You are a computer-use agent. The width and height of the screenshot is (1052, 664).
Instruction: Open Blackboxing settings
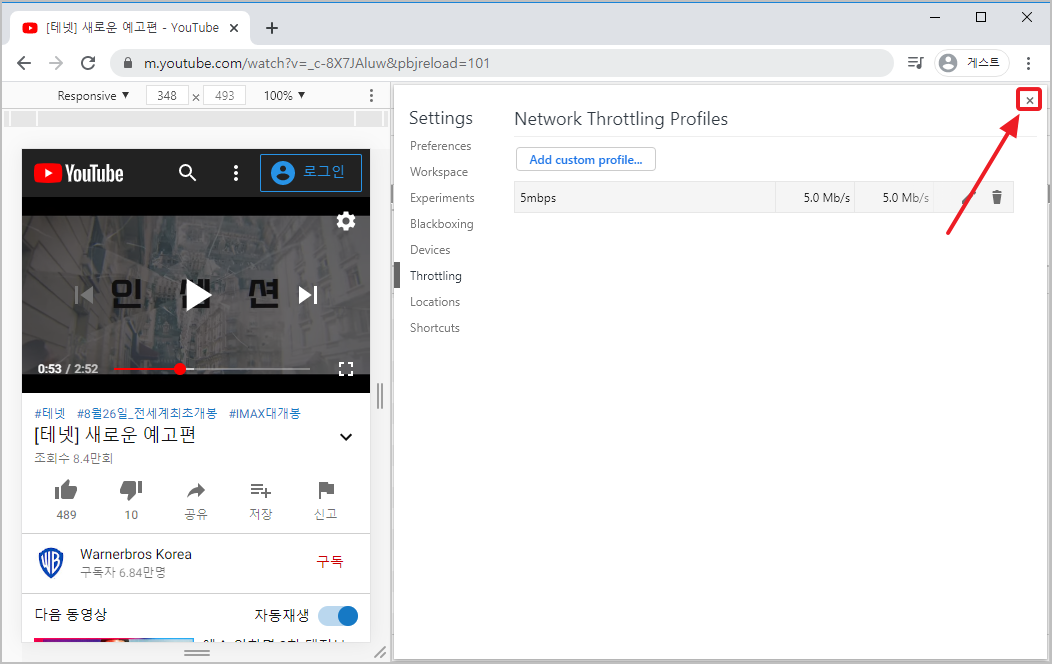tap(441, 224)
